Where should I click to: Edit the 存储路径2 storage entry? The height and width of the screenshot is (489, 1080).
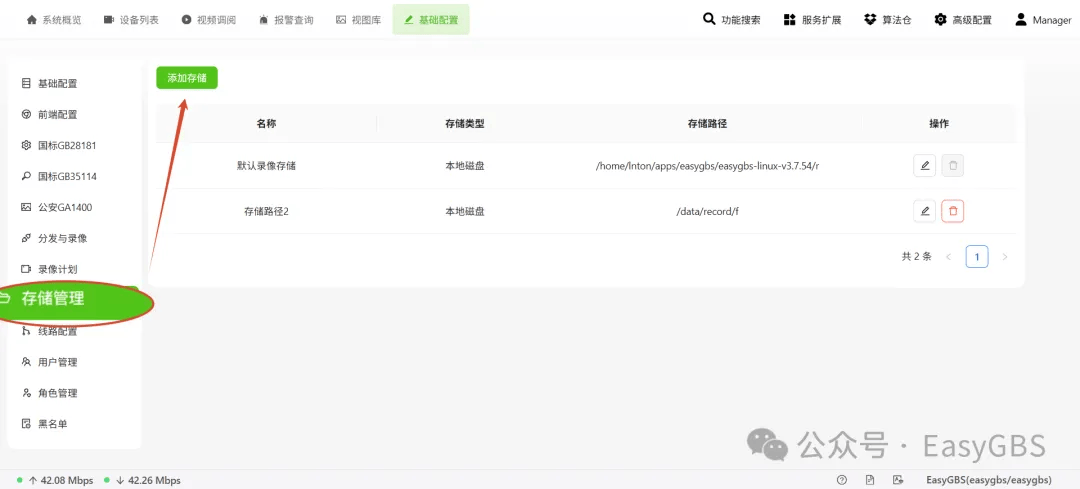tap(924, 211)
